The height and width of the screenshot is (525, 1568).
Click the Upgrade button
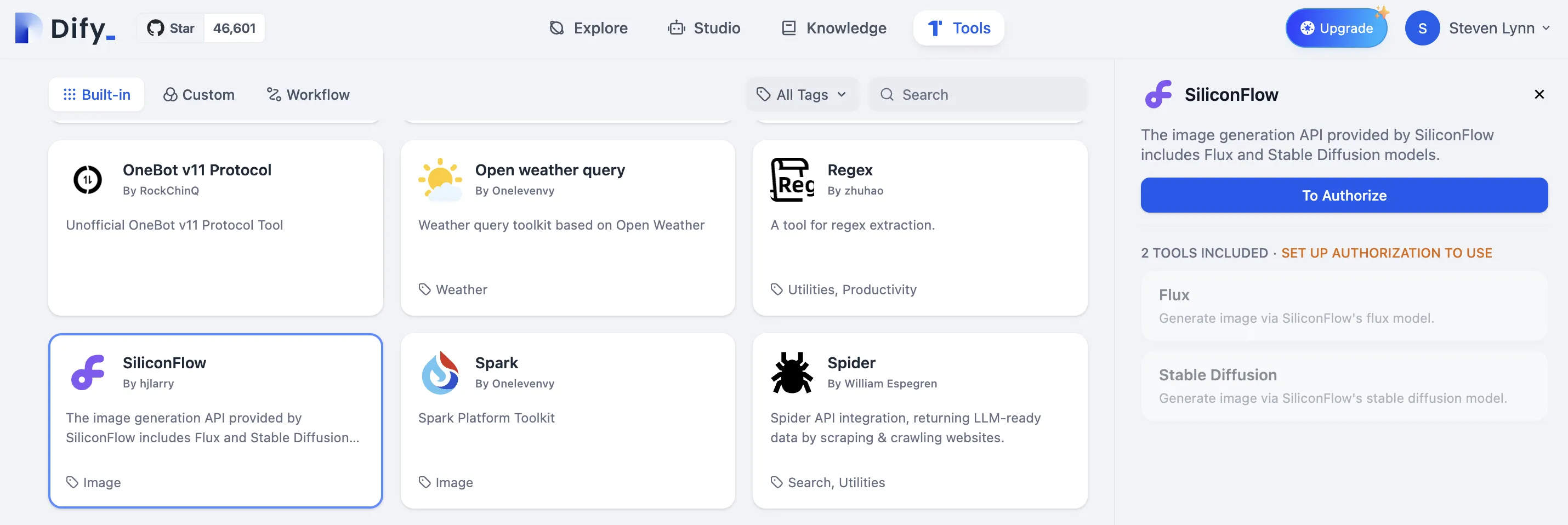(1336, 28)
